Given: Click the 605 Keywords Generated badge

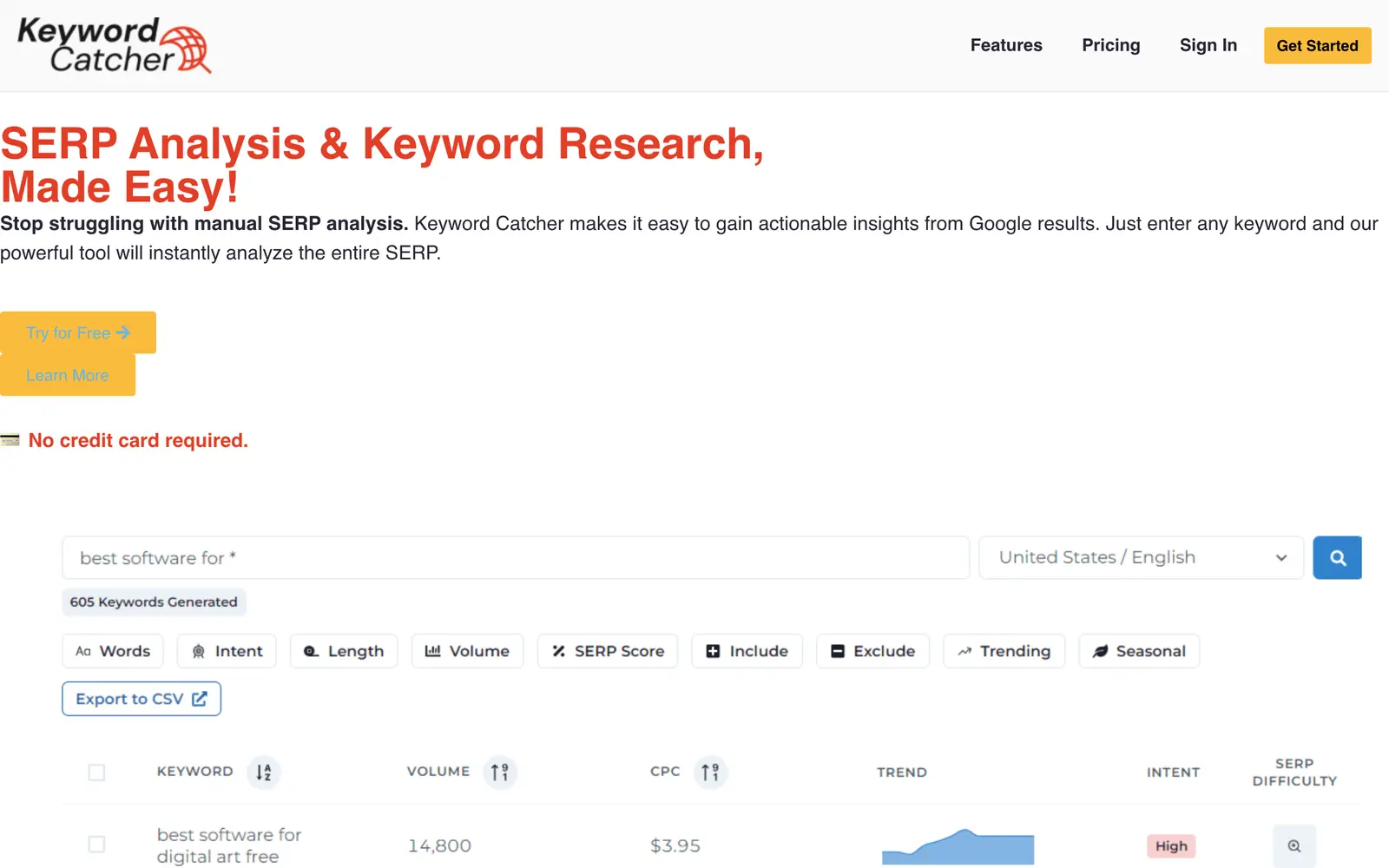Looking at the screenshot, I should click(x=154, y=602).
